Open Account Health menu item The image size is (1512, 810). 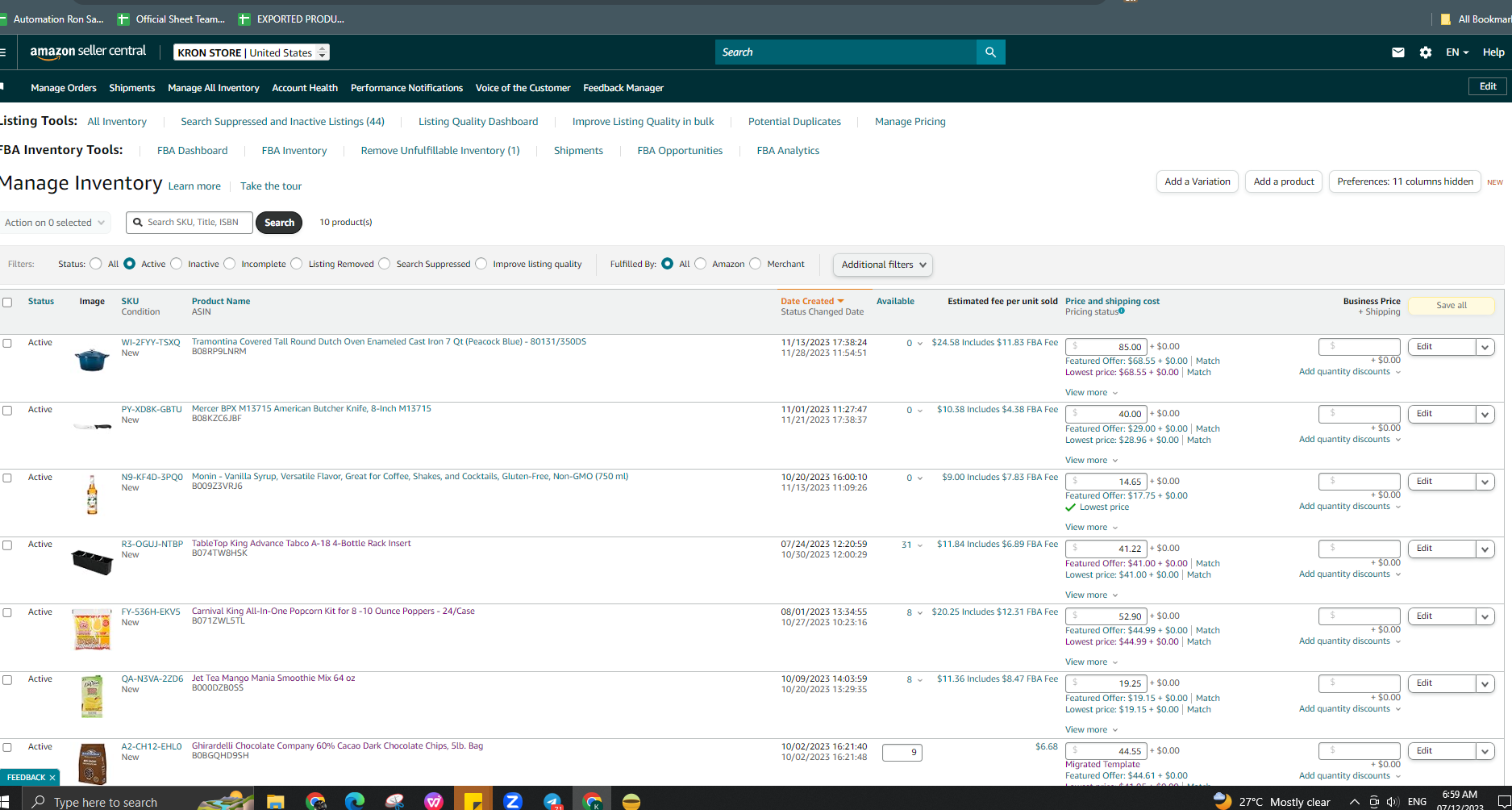[305, 88]
